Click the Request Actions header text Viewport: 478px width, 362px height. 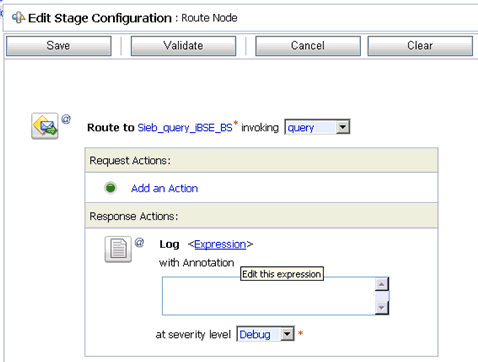point(130,161)
